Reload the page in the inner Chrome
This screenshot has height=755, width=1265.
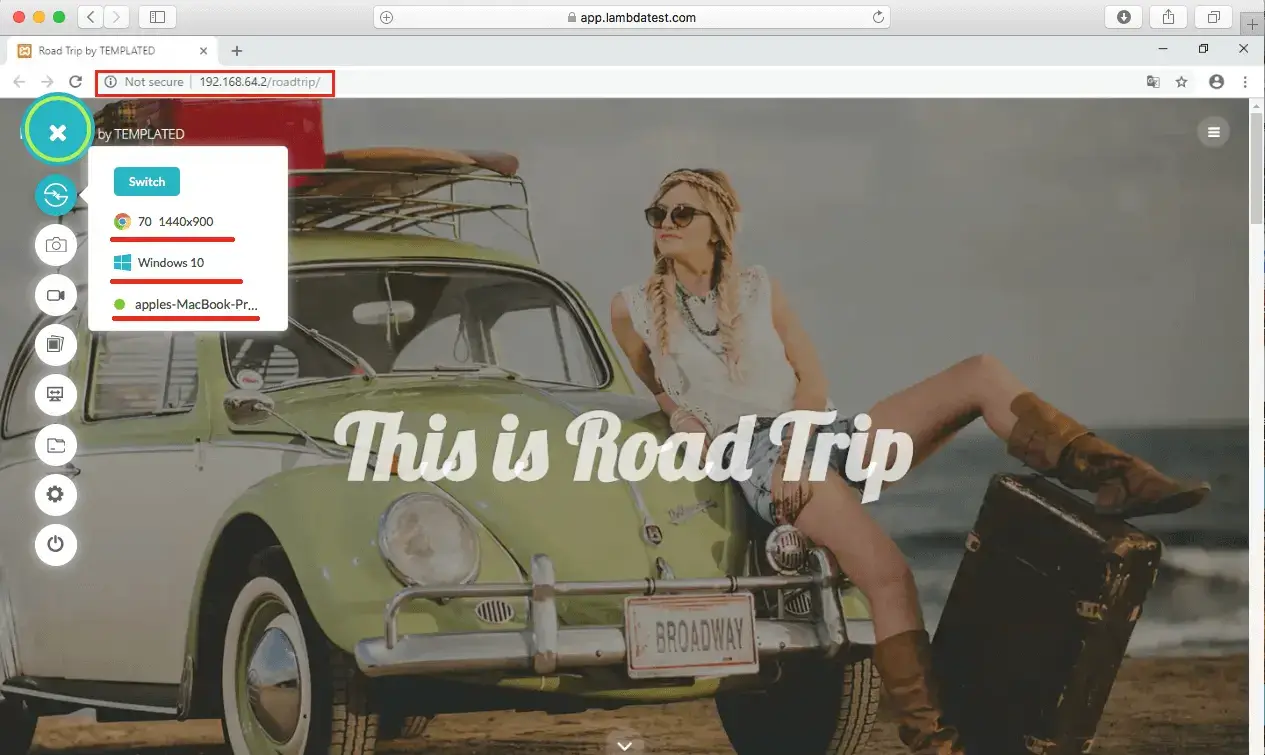click(x=75, y=82)
